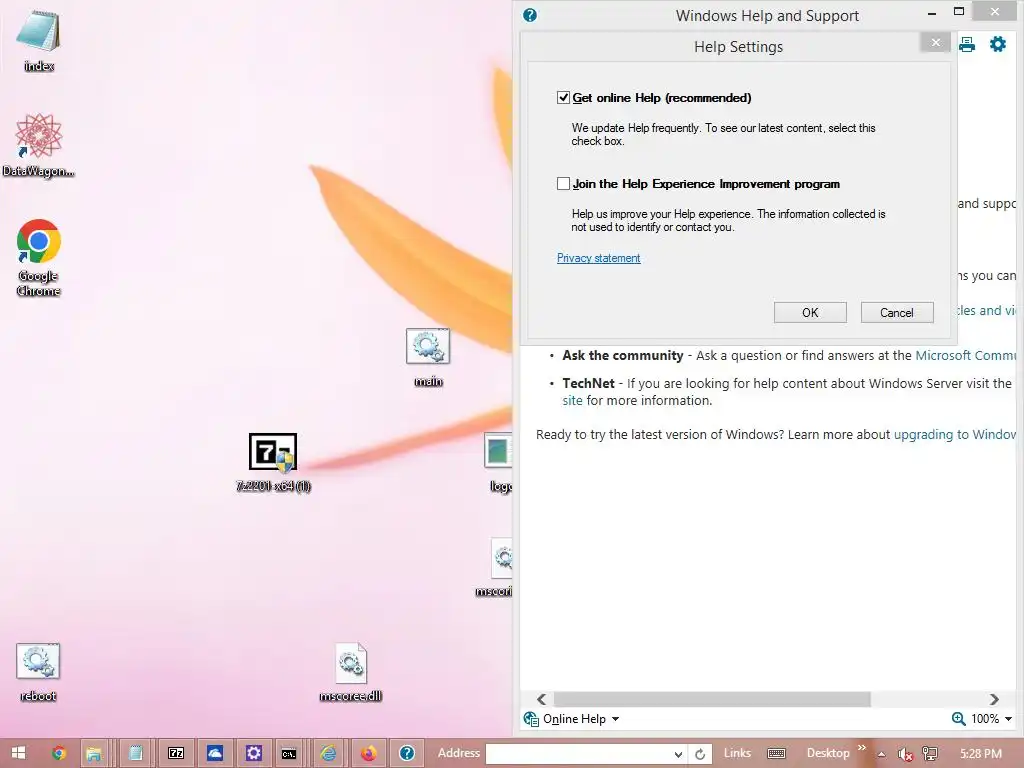Minimize the Windows Help and Support window

click(932, 12)
